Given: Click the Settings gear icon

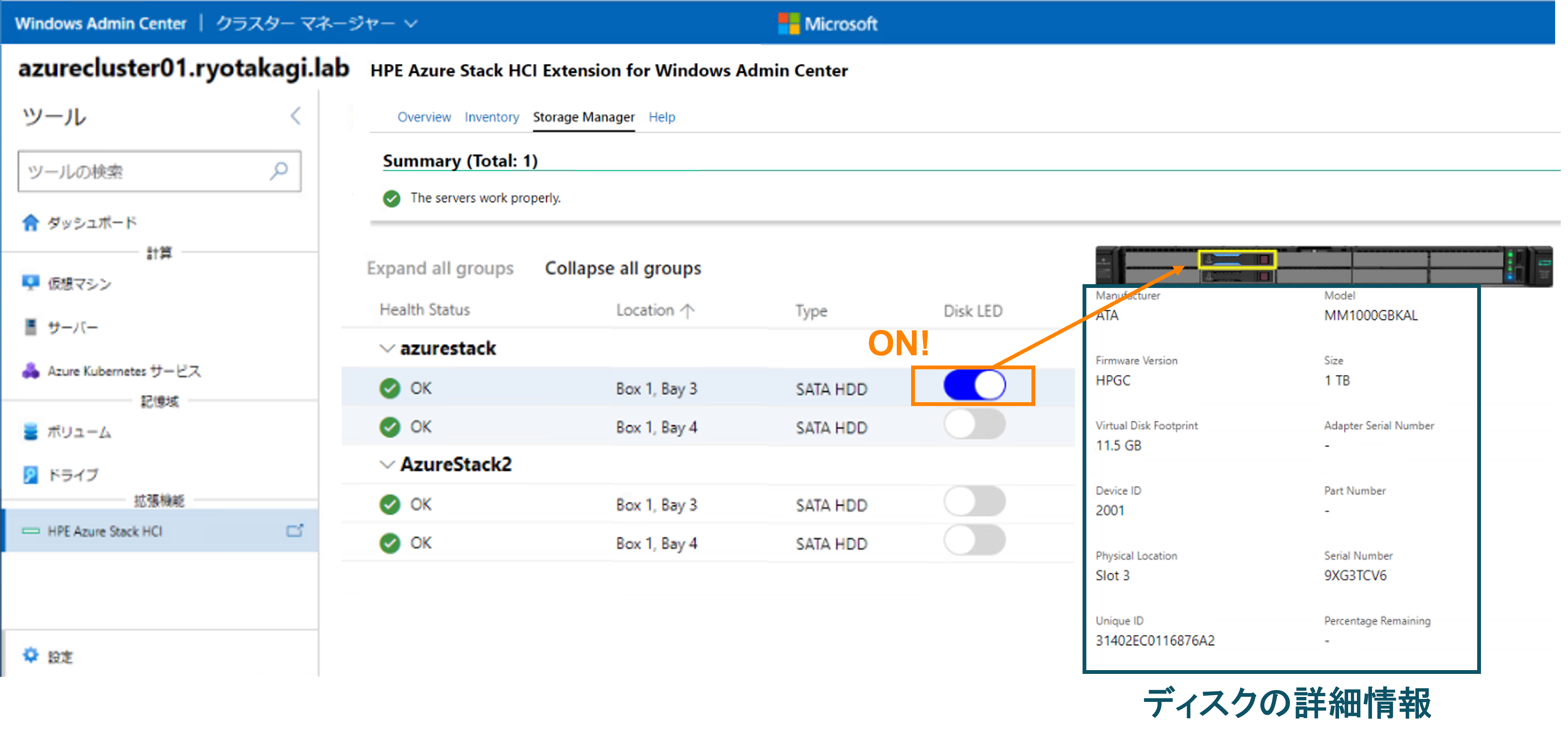Looking at the screenshot, I should tap(30, 656).
